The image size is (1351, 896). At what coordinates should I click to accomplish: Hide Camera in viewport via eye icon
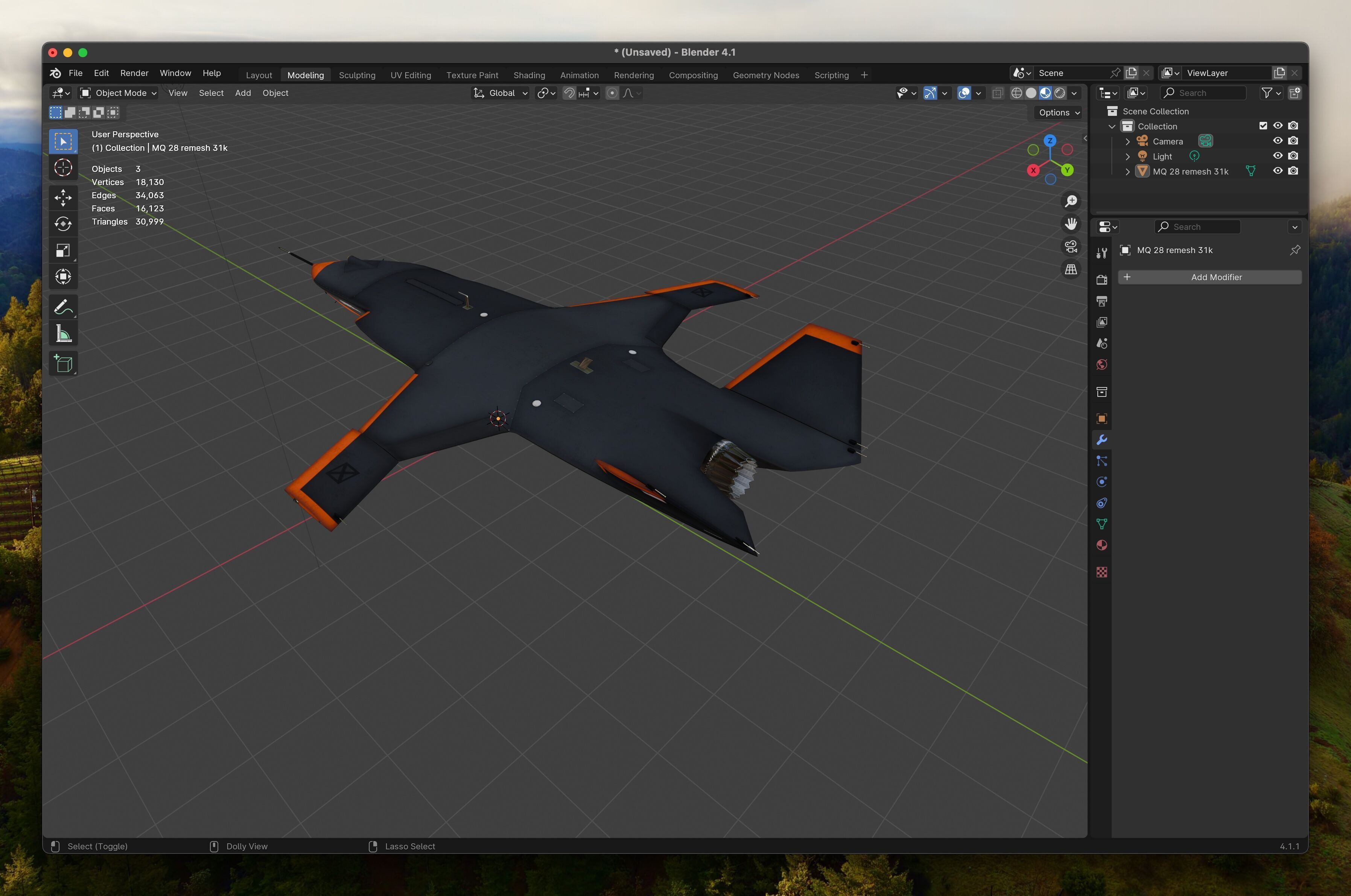tap(1278, 141)
